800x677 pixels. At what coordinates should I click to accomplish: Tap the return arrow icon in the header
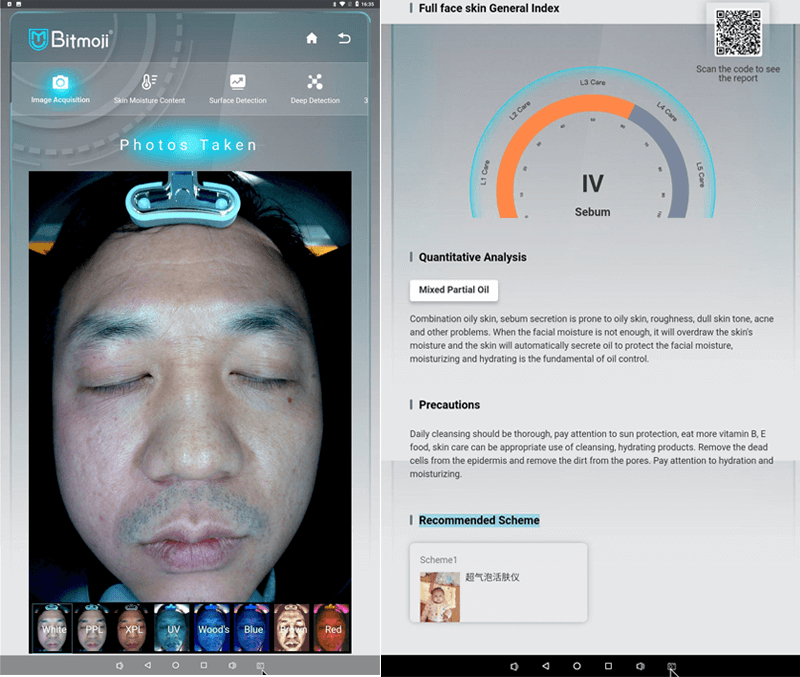[345, 38]
